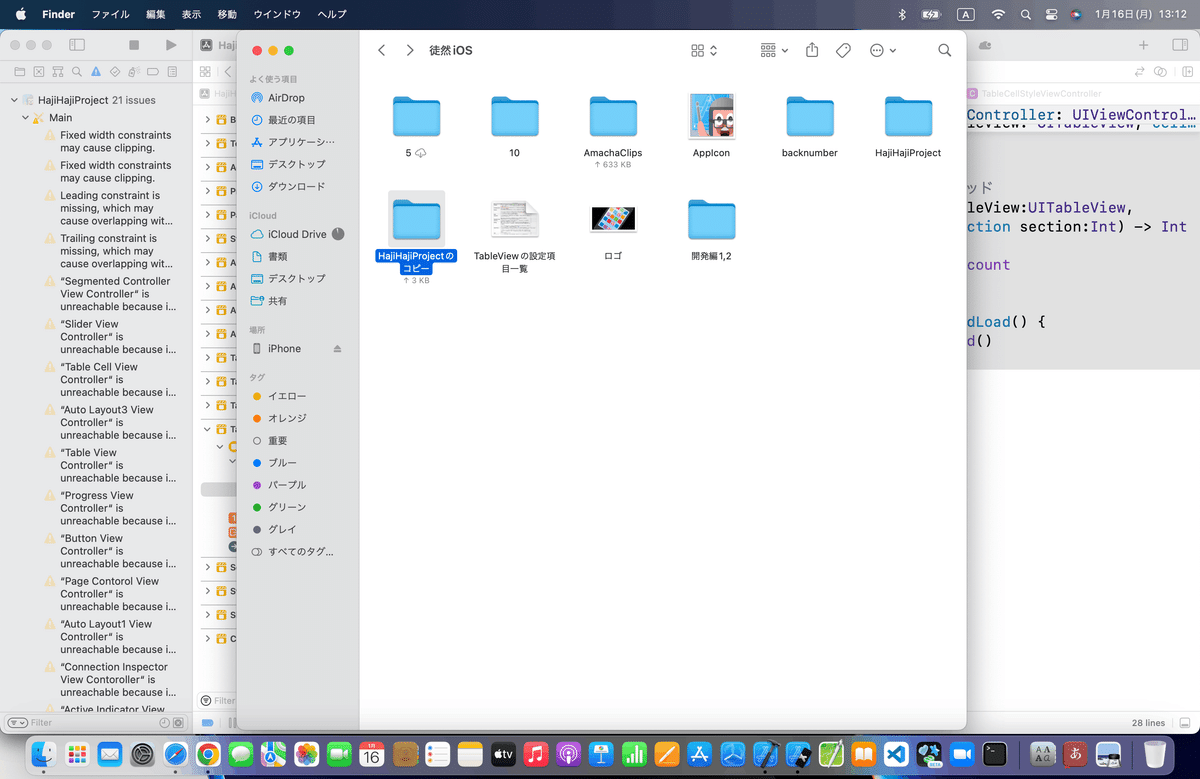Image resolution: width=1200 pixels, height=779 pixels.
Task: Click Finder search magnifier
Action: 945,50
